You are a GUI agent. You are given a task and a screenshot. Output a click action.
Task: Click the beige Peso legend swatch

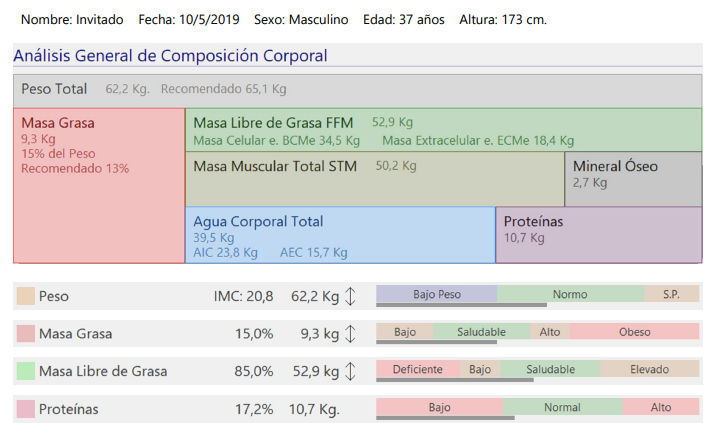(26, 296)
